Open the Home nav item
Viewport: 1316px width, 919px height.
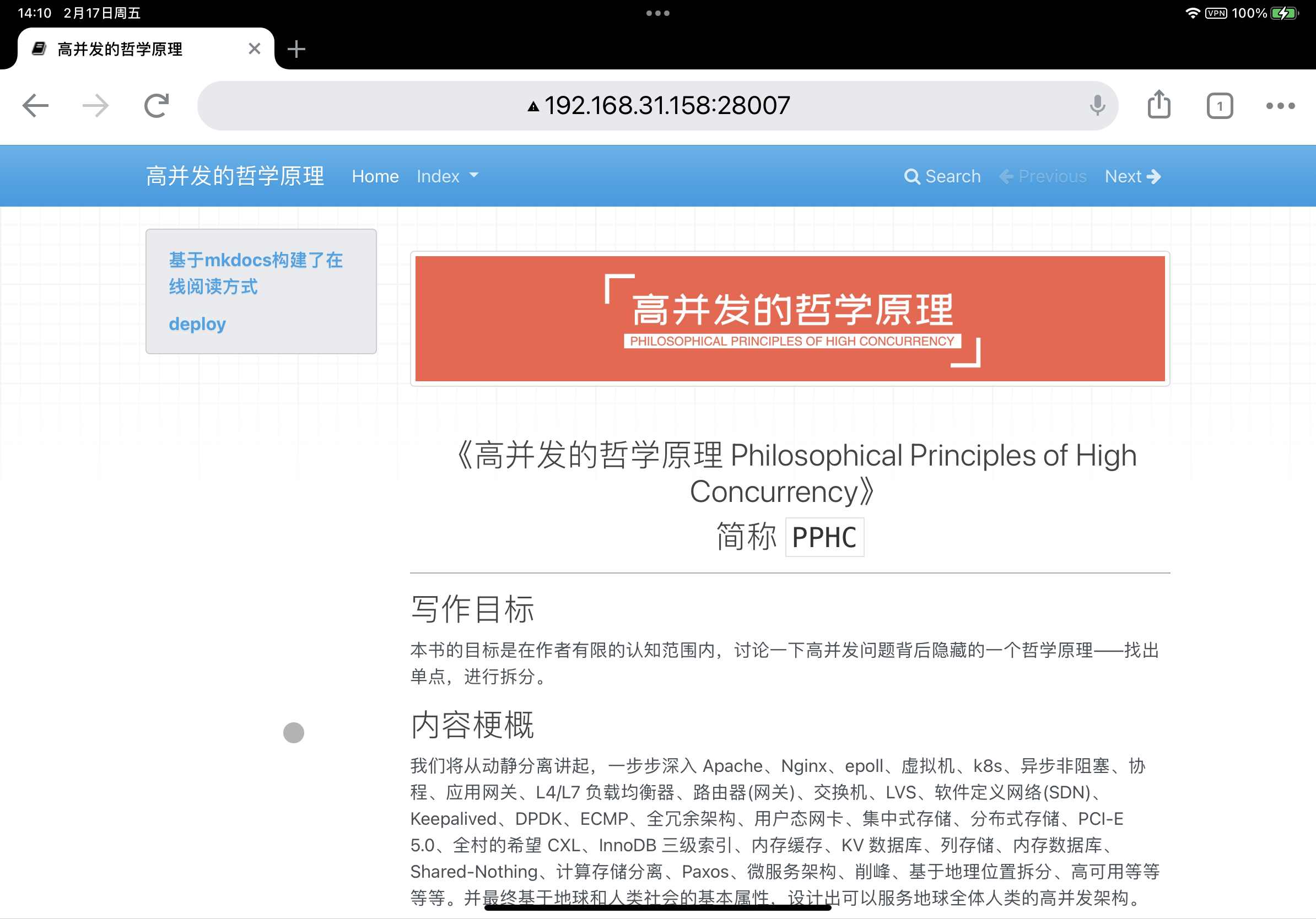point(375,176)
